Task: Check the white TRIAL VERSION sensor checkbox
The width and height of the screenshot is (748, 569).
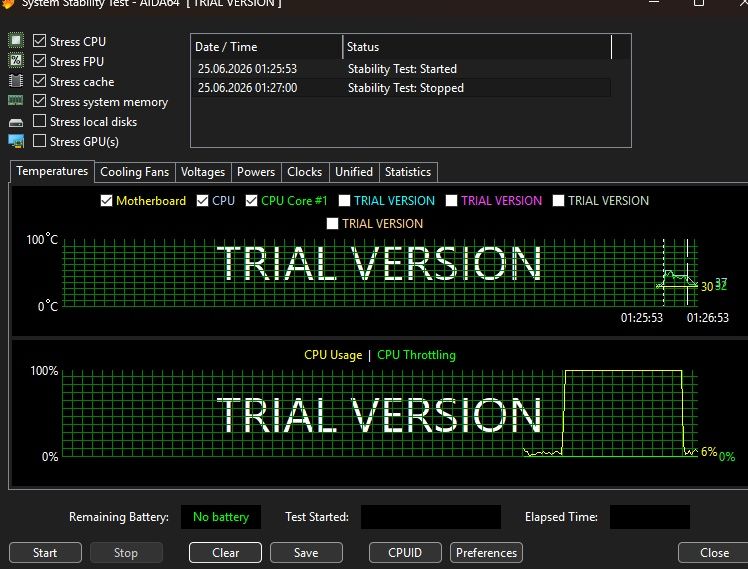Action: [558, 201]
